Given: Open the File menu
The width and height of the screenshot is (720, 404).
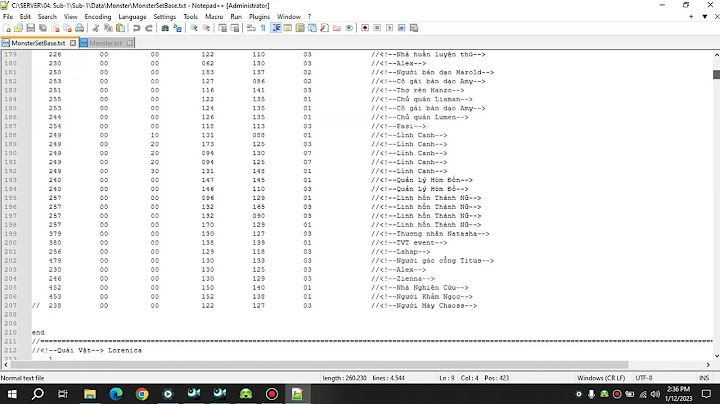Looking at the screenshot, I should 8,17.
